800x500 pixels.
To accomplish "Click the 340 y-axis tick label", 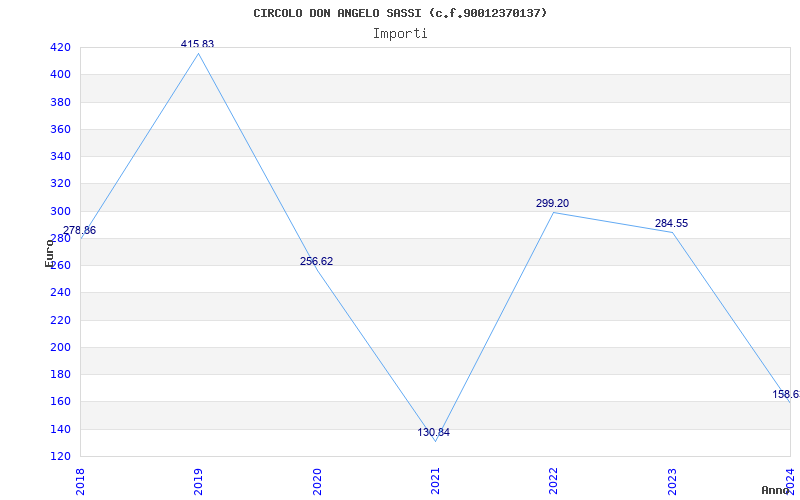I will coord(60,157).
